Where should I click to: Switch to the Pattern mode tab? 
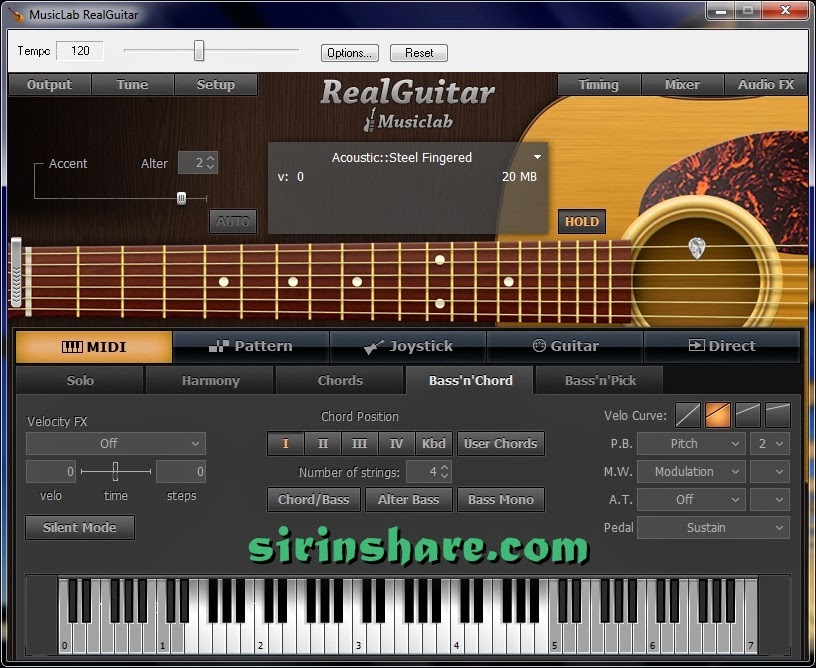(251, 346)
